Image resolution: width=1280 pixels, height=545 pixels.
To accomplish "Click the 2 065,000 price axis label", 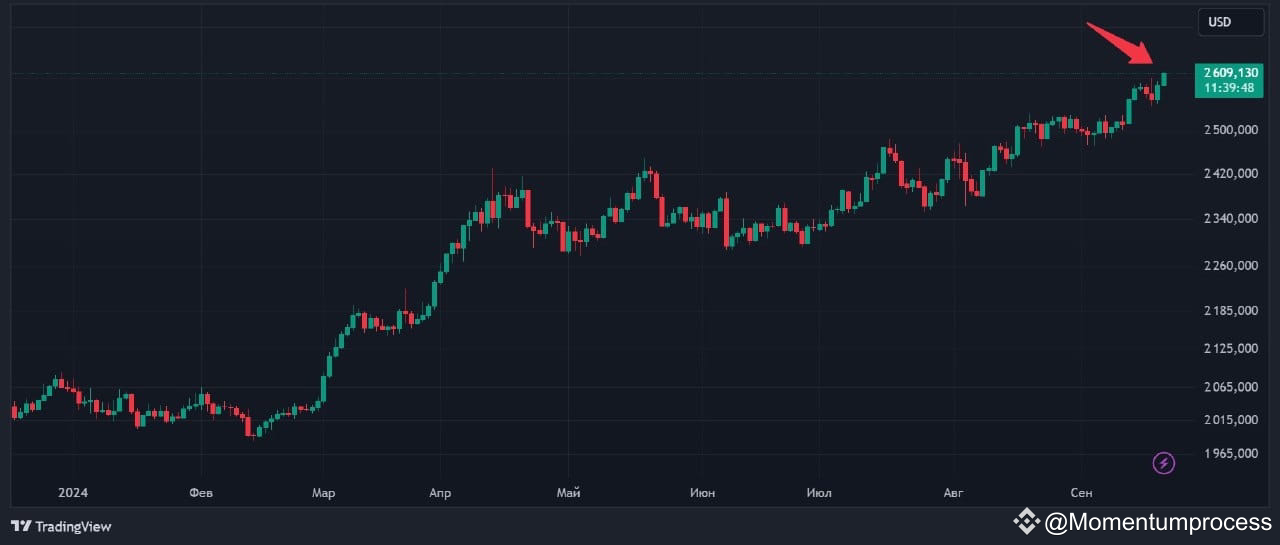I will point(1230,387).
